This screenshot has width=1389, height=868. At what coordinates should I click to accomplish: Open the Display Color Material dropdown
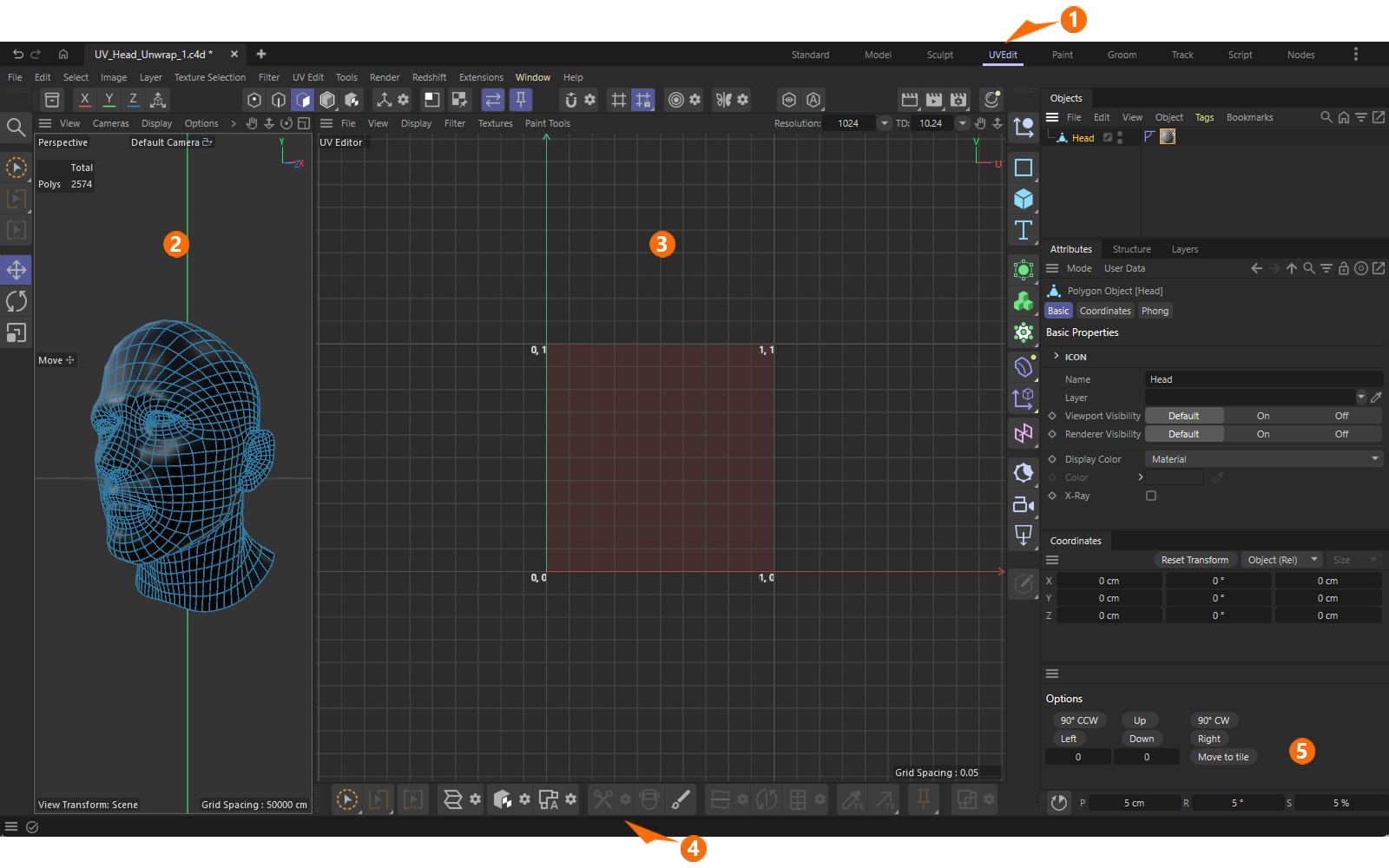(1264, 459)
